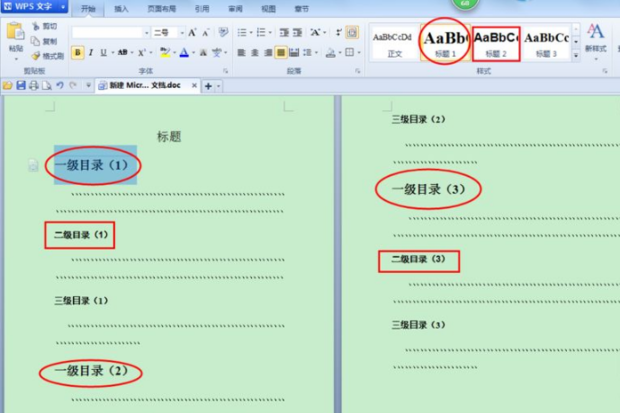Screen dimensions: 620x413
Task: Click the borders grid icon
Action: point(350,52)
